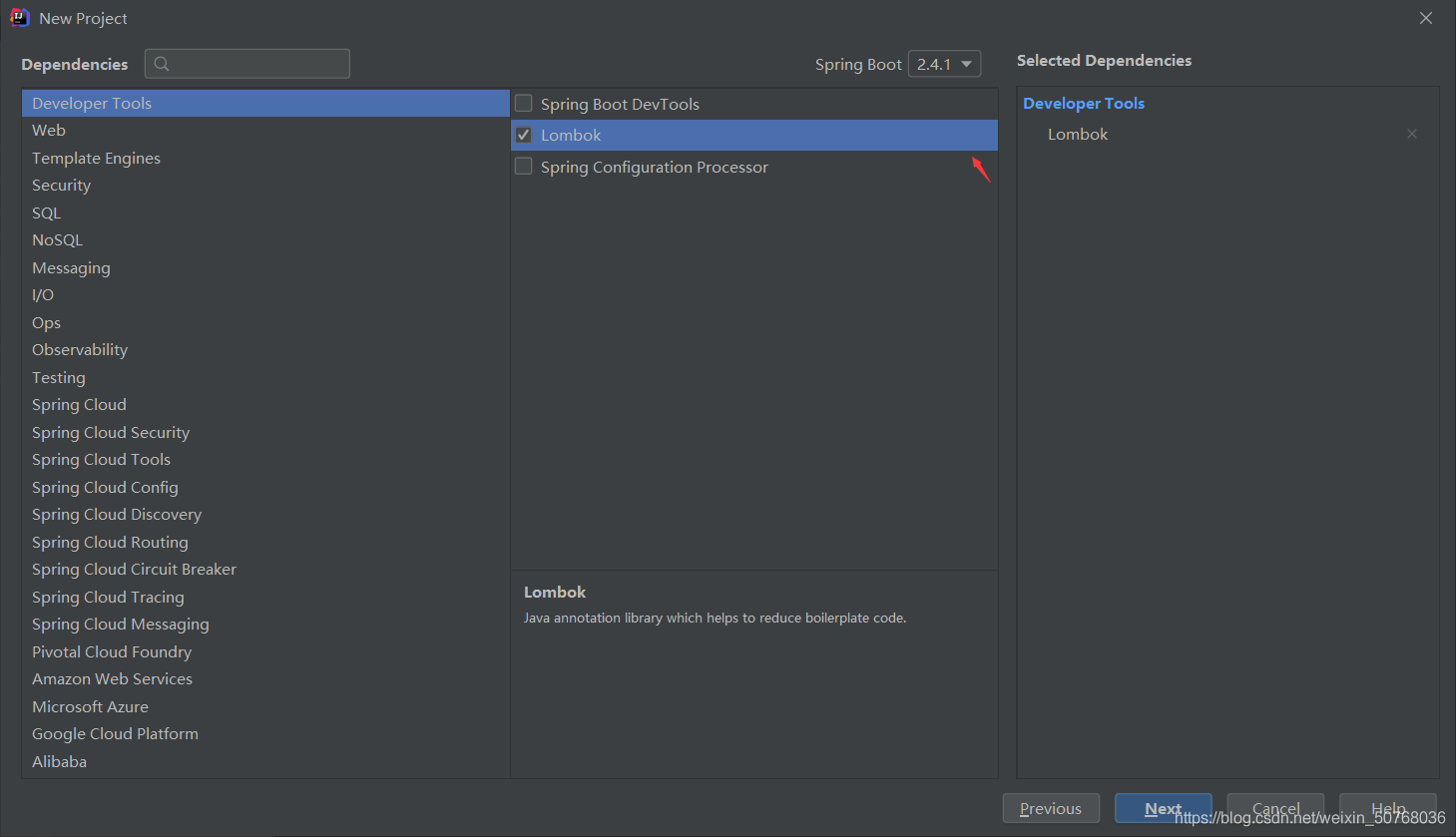
Task: Focus the Dependencies search field
Action: (x=247, y=64)
